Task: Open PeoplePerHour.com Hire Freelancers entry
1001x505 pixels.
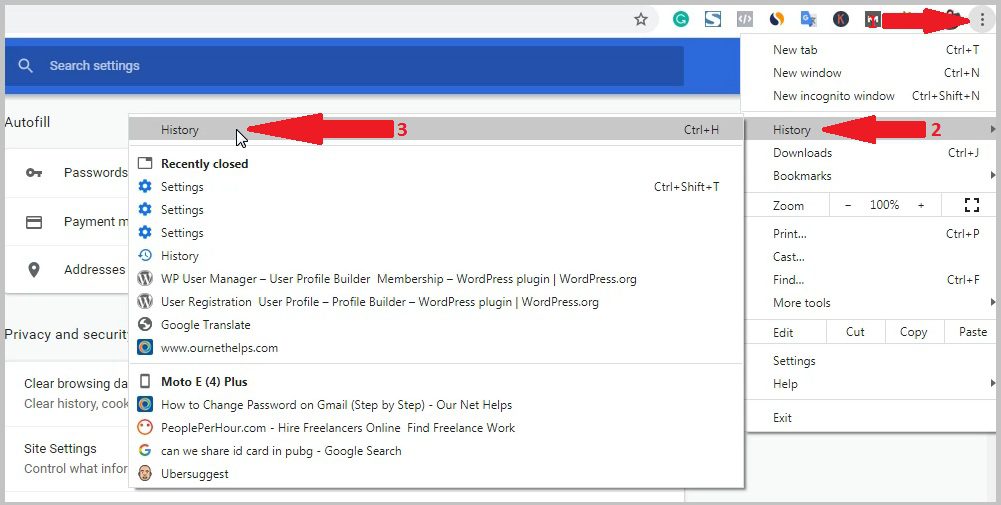Action: pos(437,427)
